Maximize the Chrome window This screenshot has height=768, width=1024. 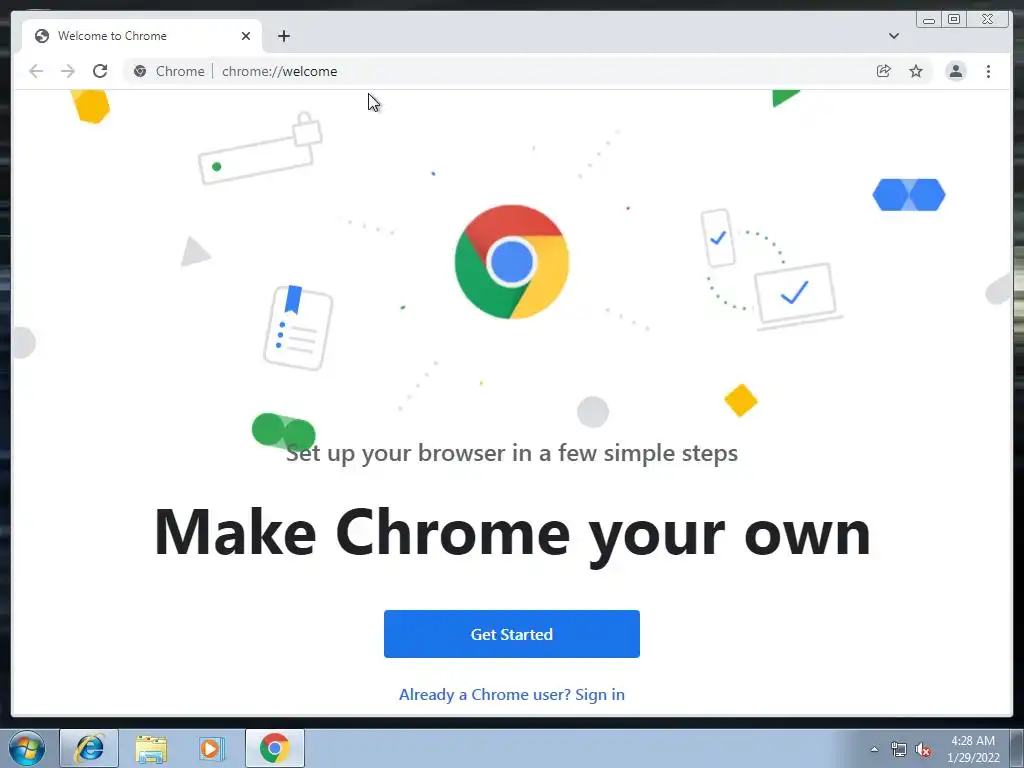click(954, 20)
